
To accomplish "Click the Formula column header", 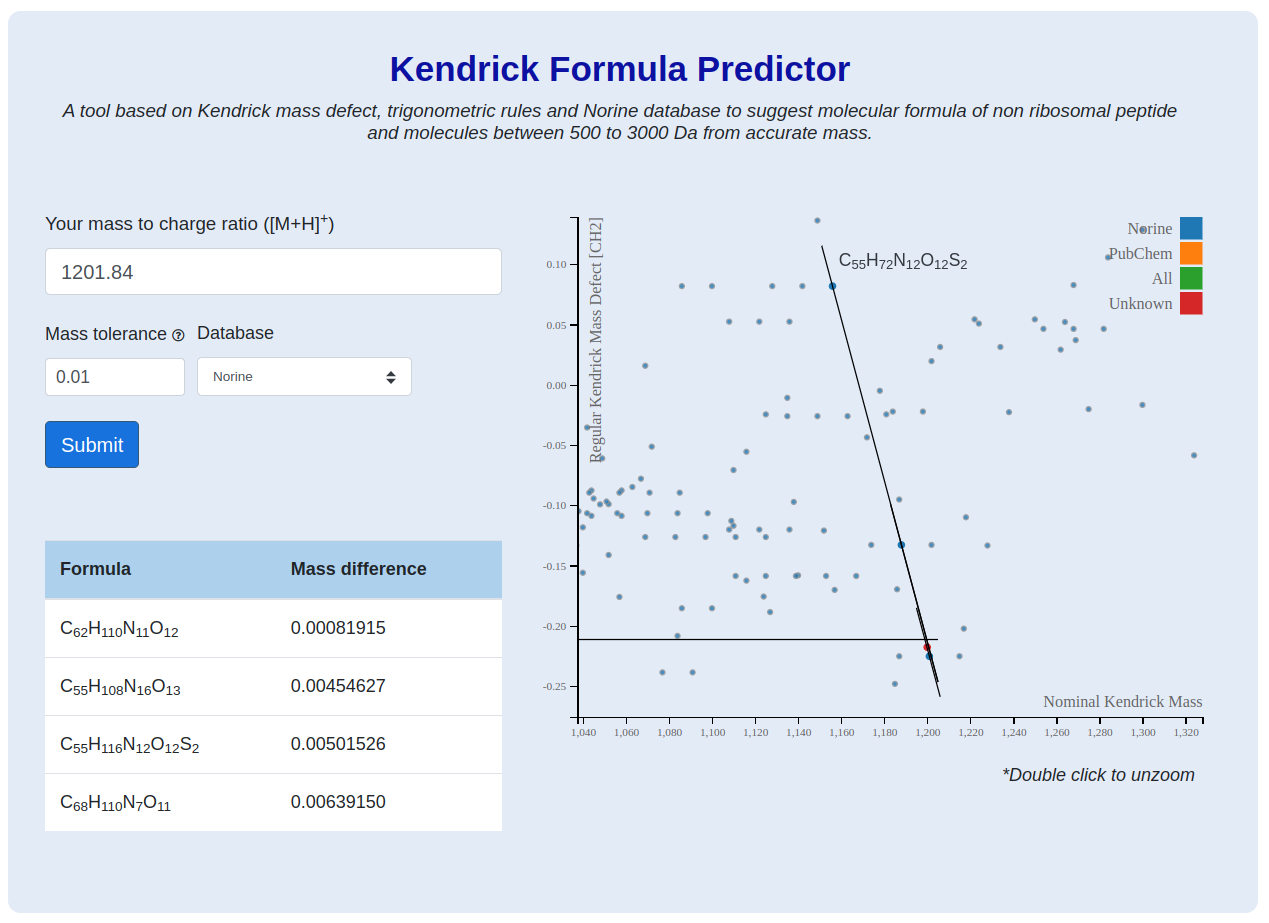I will [95, 569].
